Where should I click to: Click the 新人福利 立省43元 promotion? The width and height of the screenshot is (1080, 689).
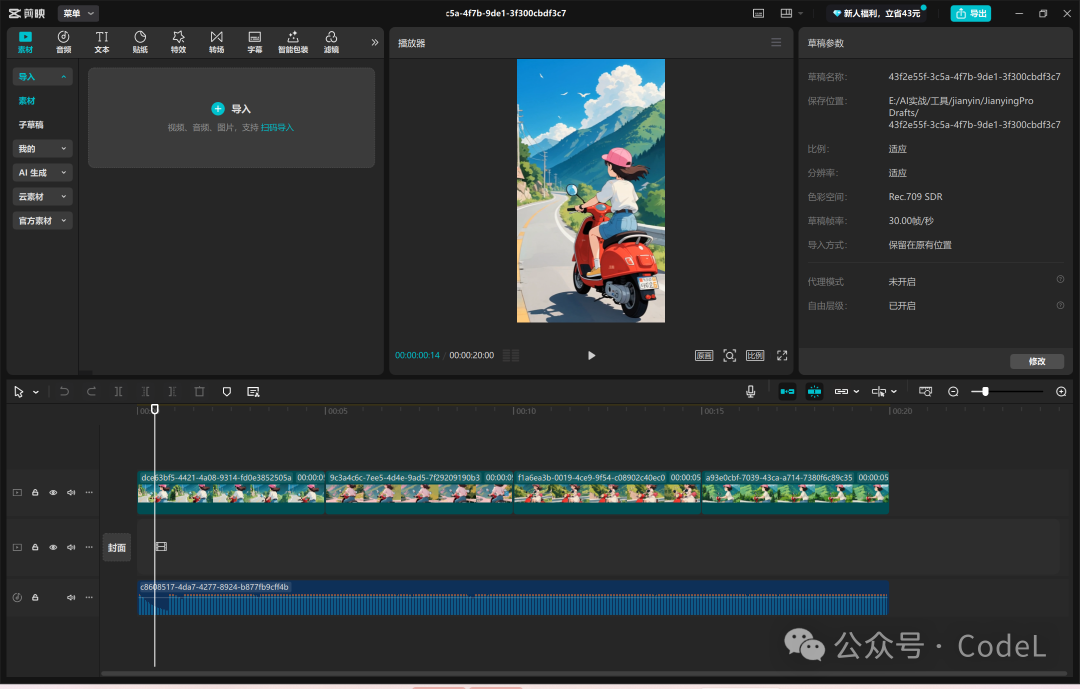point(877,13)
